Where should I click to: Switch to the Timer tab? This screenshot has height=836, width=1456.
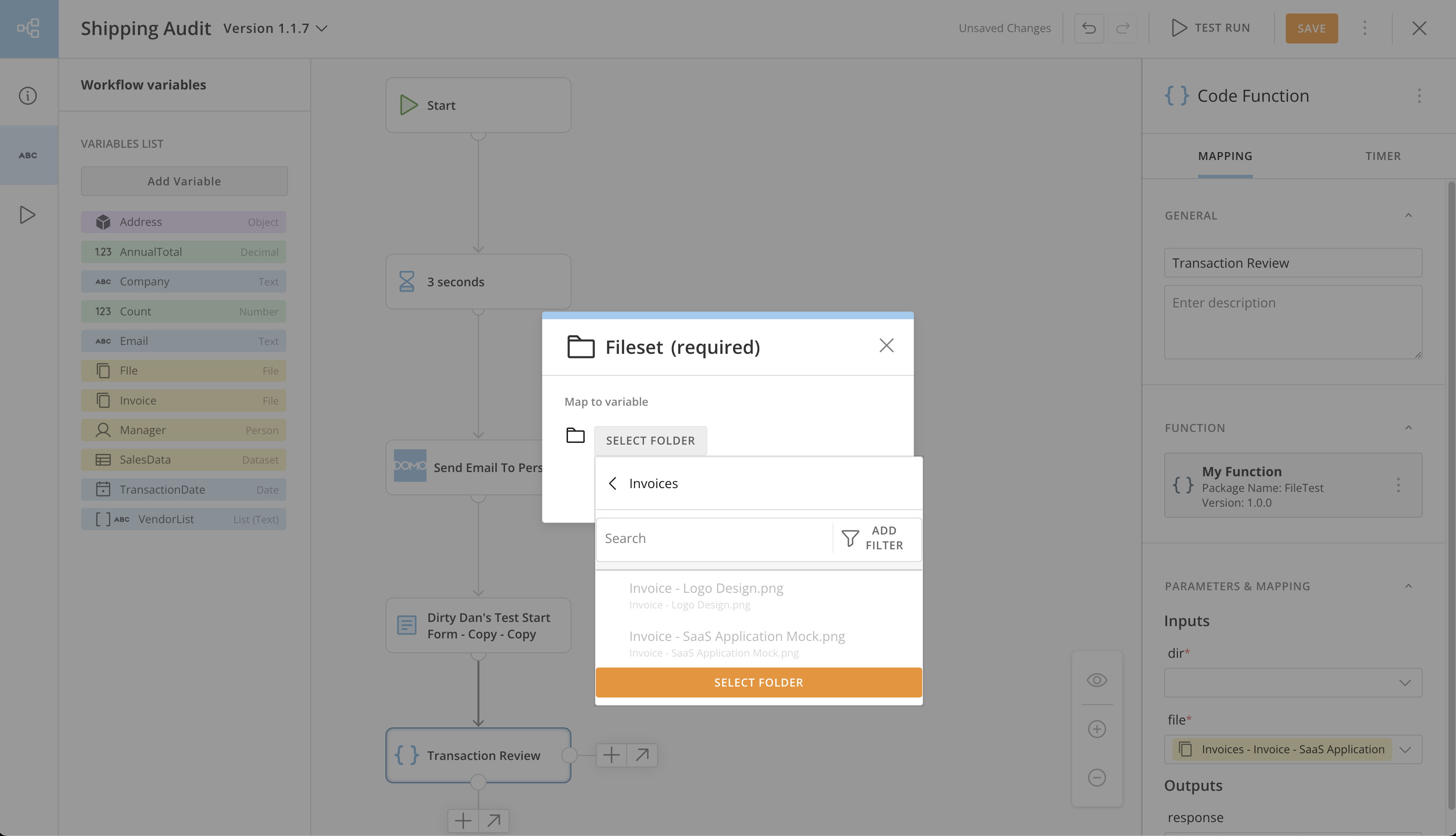1383,156
